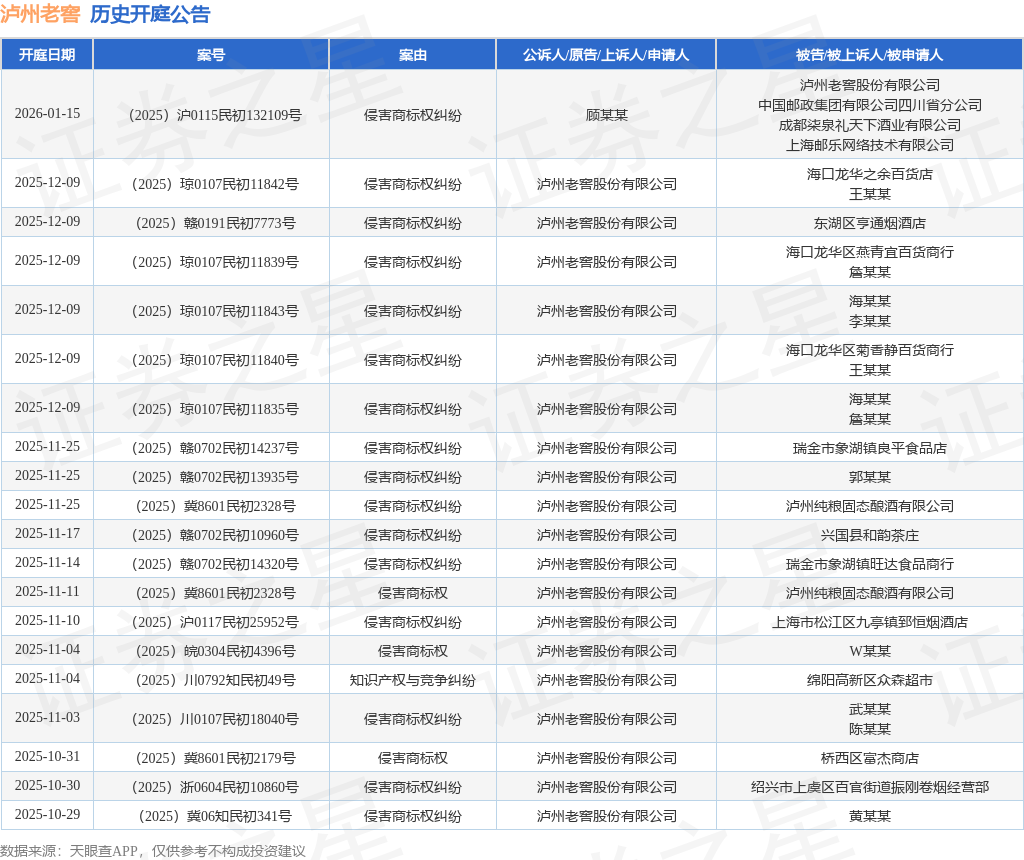Select defendant 桥西区富杰商店
Screen dimensions: 1024x860
tap(870, 758)
